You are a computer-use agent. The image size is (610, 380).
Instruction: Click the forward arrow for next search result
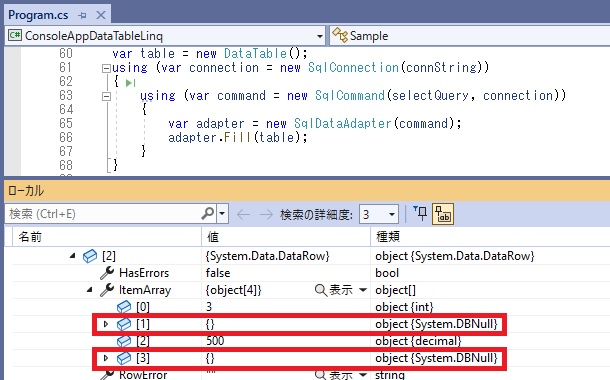(266, 214)
